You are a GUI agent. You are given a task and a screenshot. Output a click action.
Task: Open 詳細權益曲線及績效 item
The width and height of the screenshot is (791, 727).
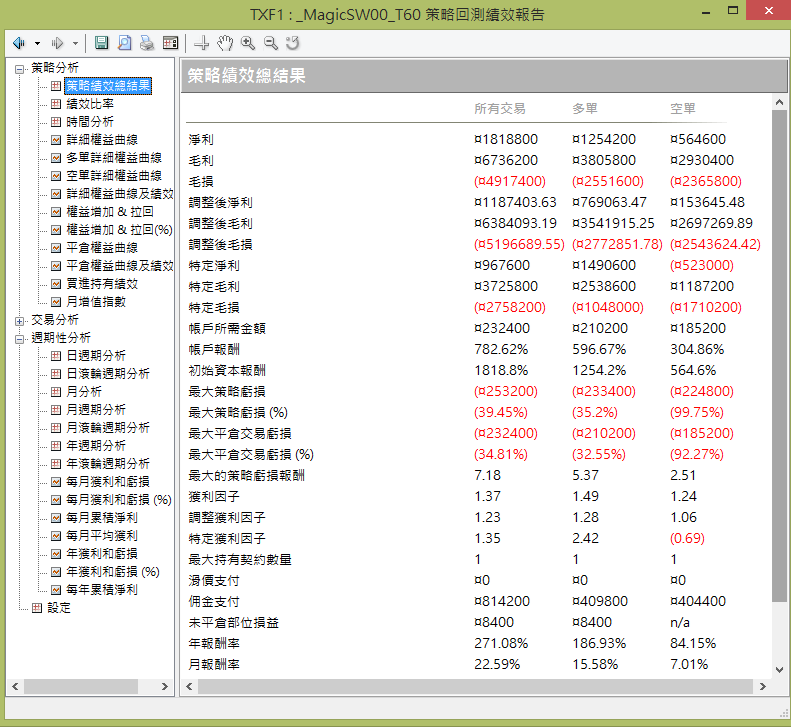click(120, 194)
